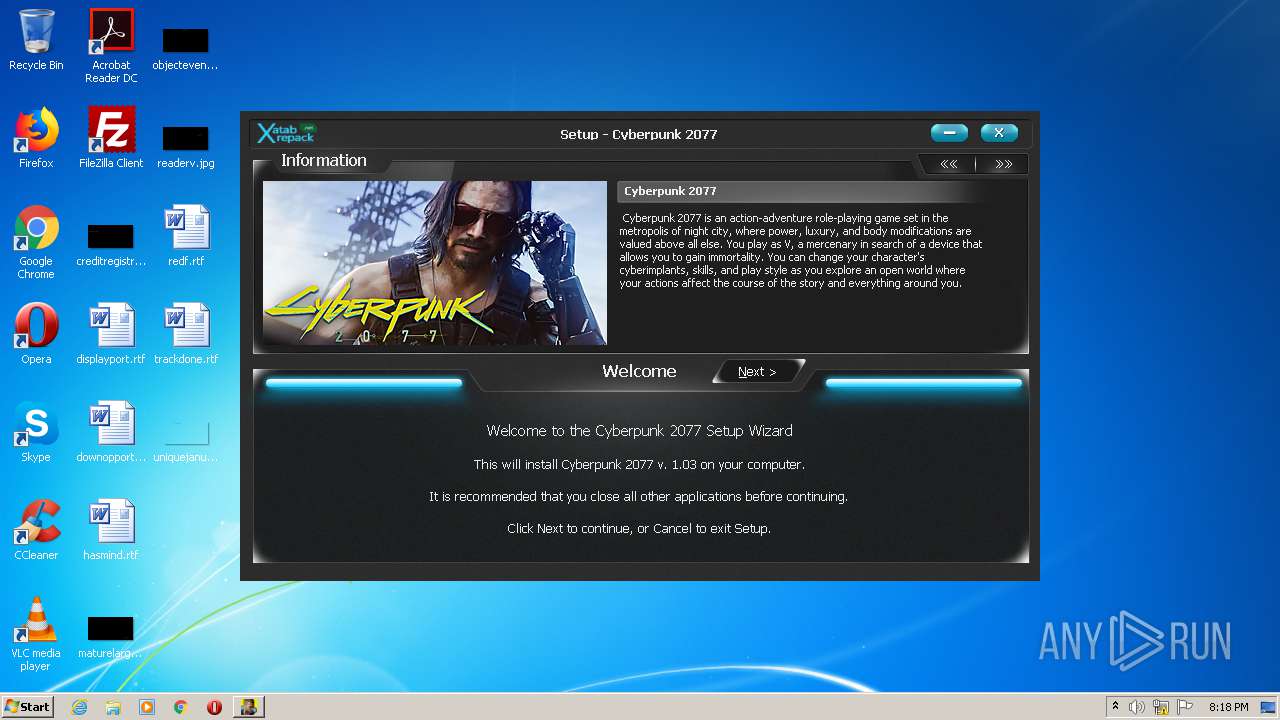Select the redf.rtf desktop file
Image resolution: width=1280 pixels, height=720 pixels.
(x=186, y=236)
